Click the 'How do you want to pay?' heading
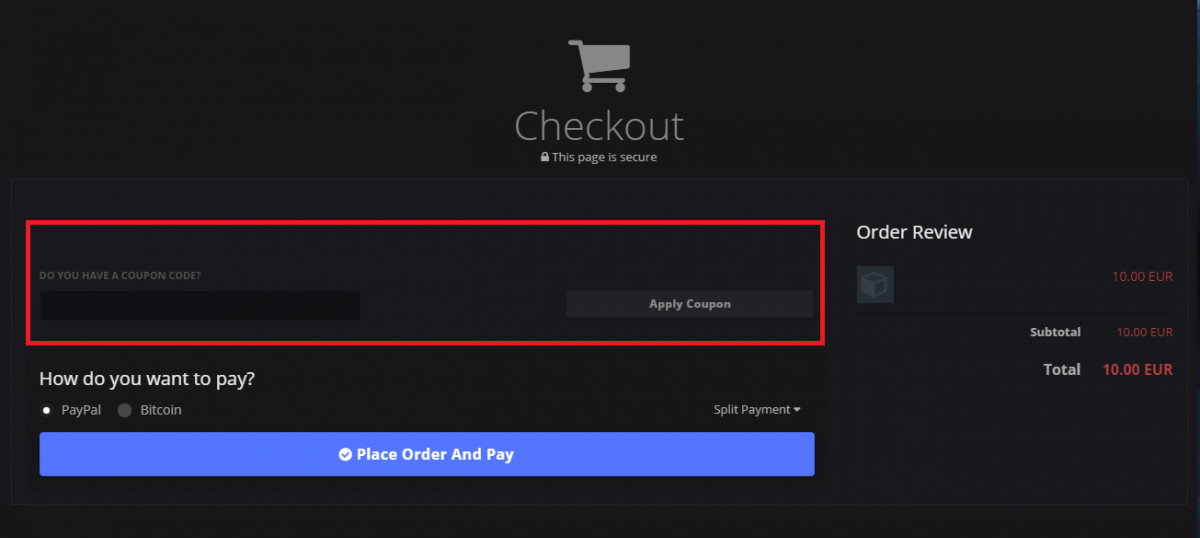The width and height of the screenshot is (1200, 538). 147,380
